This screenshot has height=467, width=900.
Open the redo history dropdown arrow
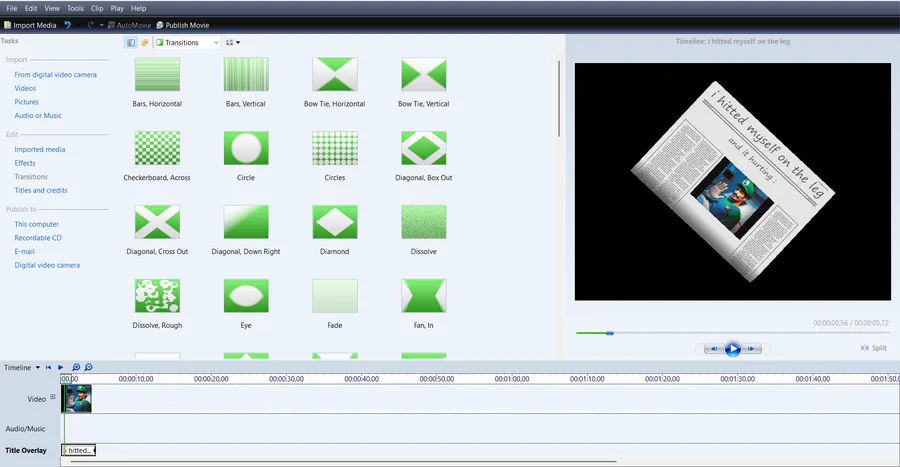point(102,25)
